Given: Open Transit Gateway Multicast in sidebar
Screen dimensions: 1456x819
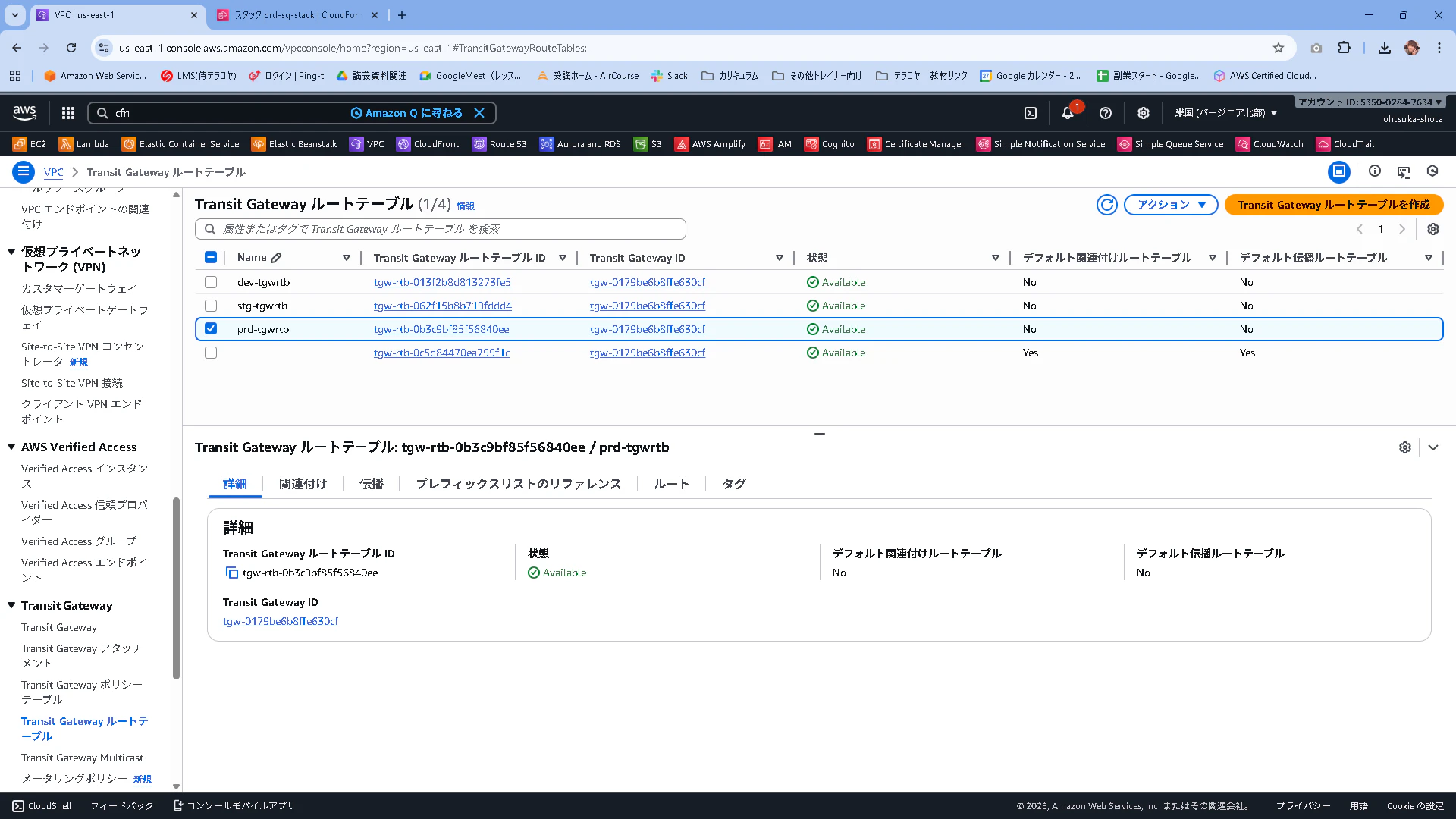Looking at the screenshot, I should coord(82,758).
